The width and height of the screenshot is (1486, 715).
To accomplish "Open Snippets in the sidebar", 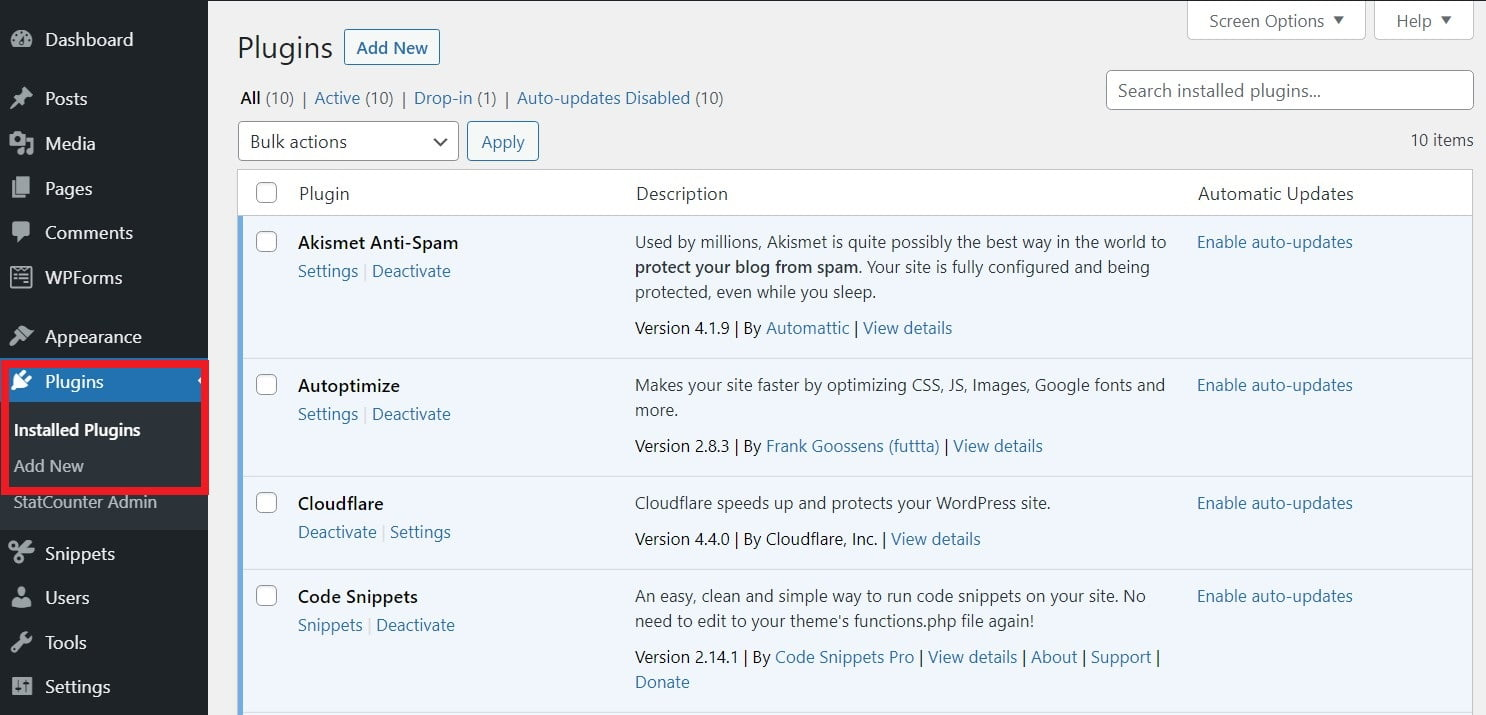I will click(80, 554).
